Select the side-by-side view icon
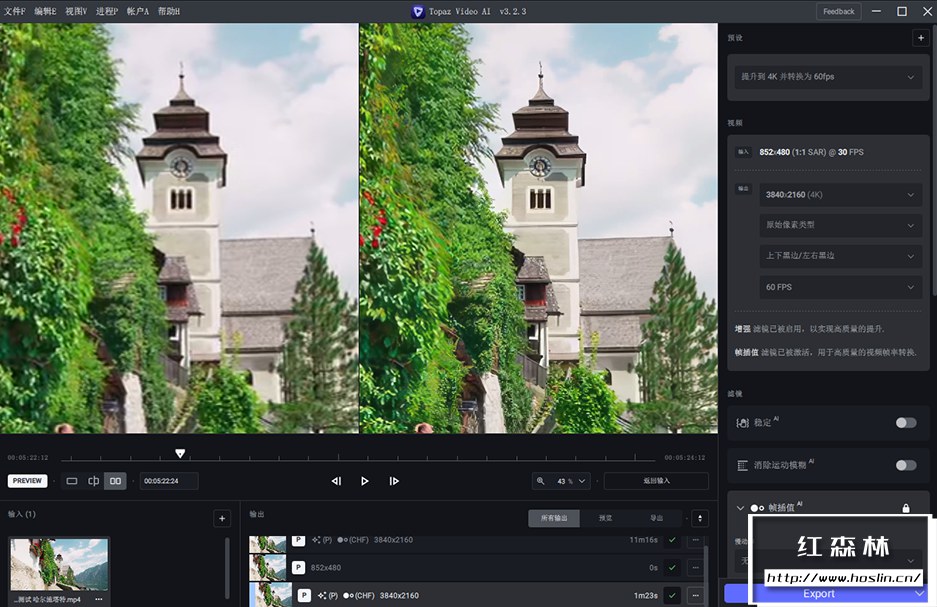Viewport: 937px width, 607px height. pos(116,481)
